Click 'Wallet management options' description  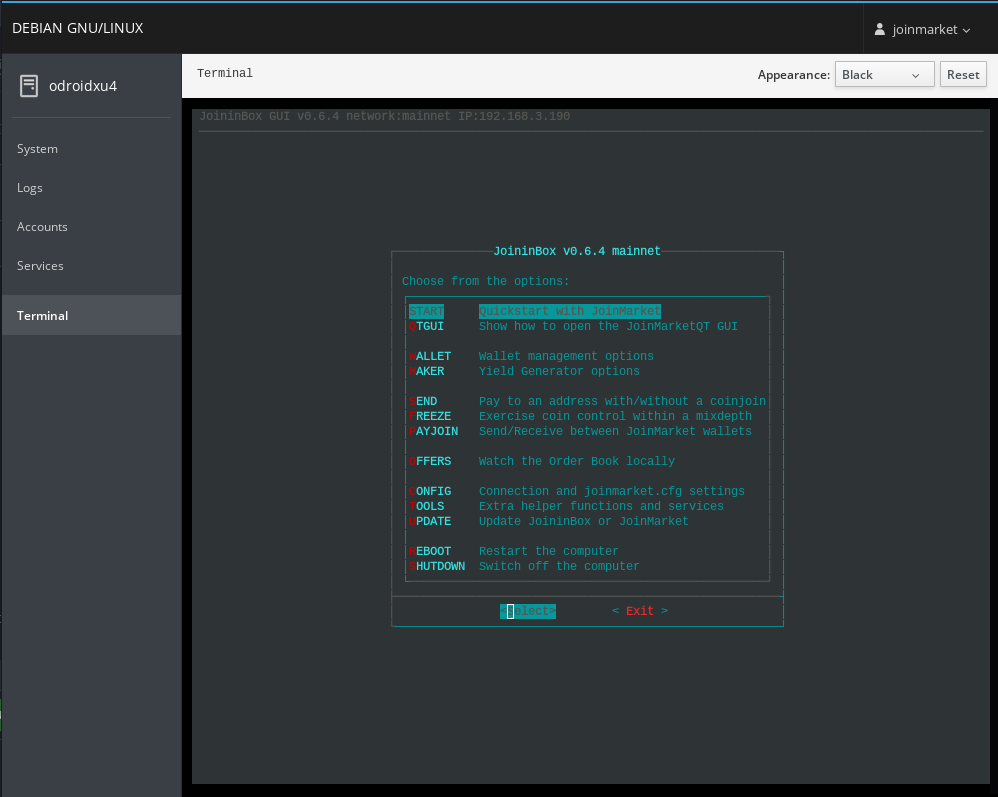click(x=566, y=356)
